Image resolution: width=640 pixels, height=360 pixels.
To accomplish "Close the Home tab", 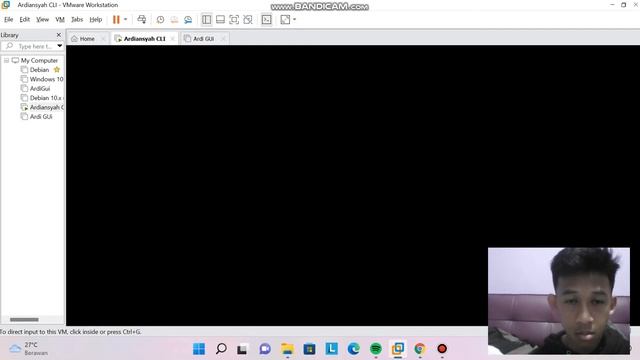I will tap(103, 39).
